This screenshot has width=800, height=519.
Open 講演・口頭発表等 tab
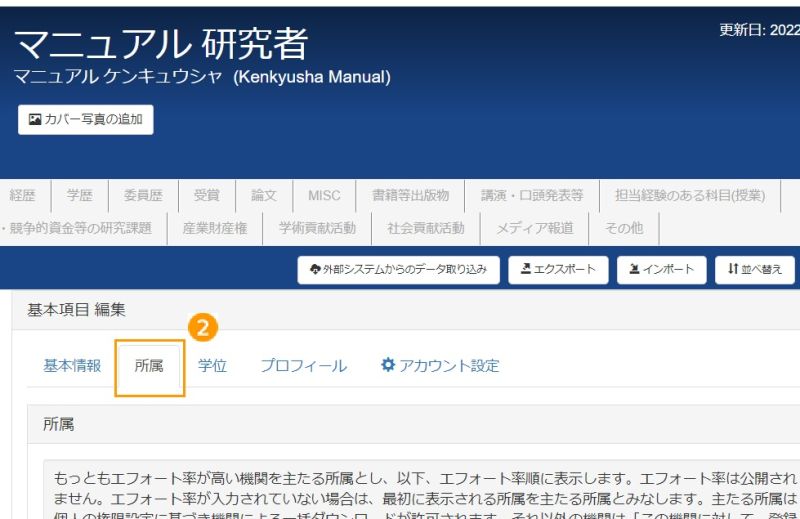tap(532, 195)
